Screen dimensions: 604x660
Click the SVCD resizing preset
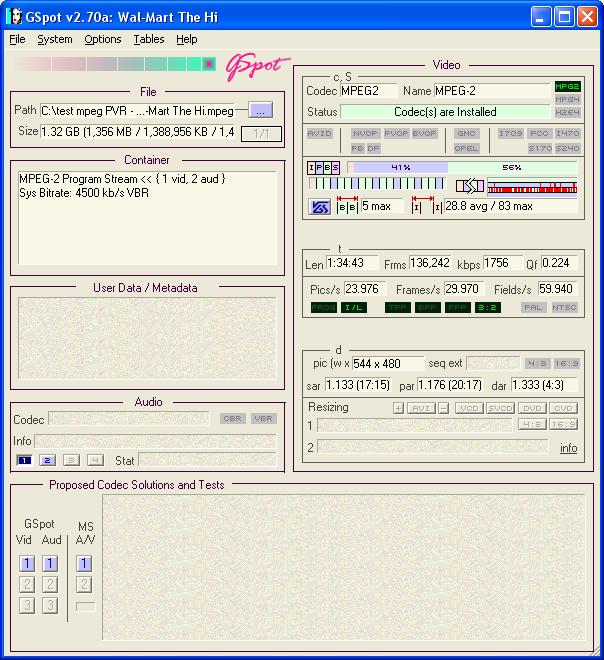[500, 408]
